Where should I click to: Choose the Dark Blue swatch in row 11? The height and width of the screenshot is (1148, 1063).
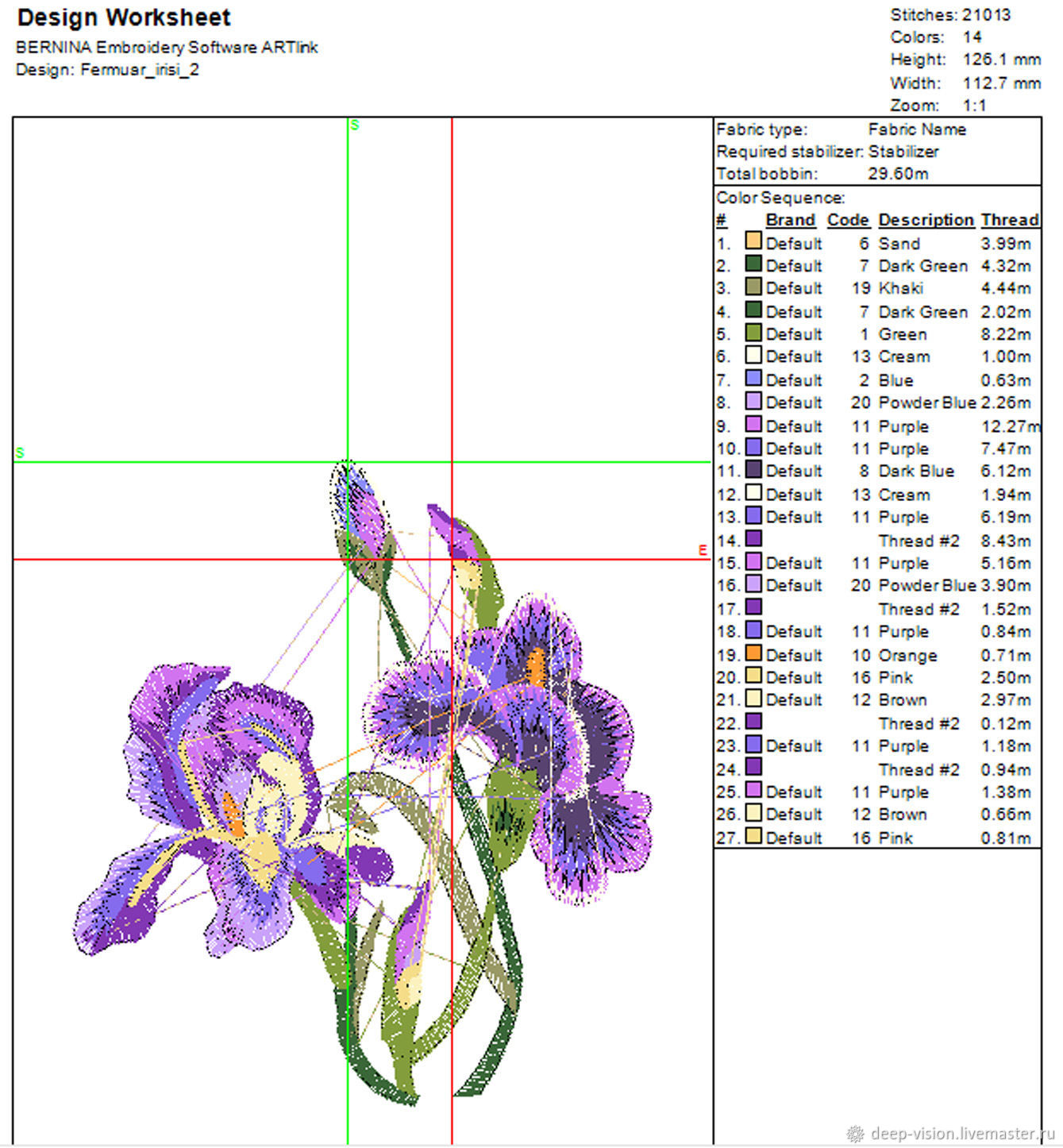point(753,469)
